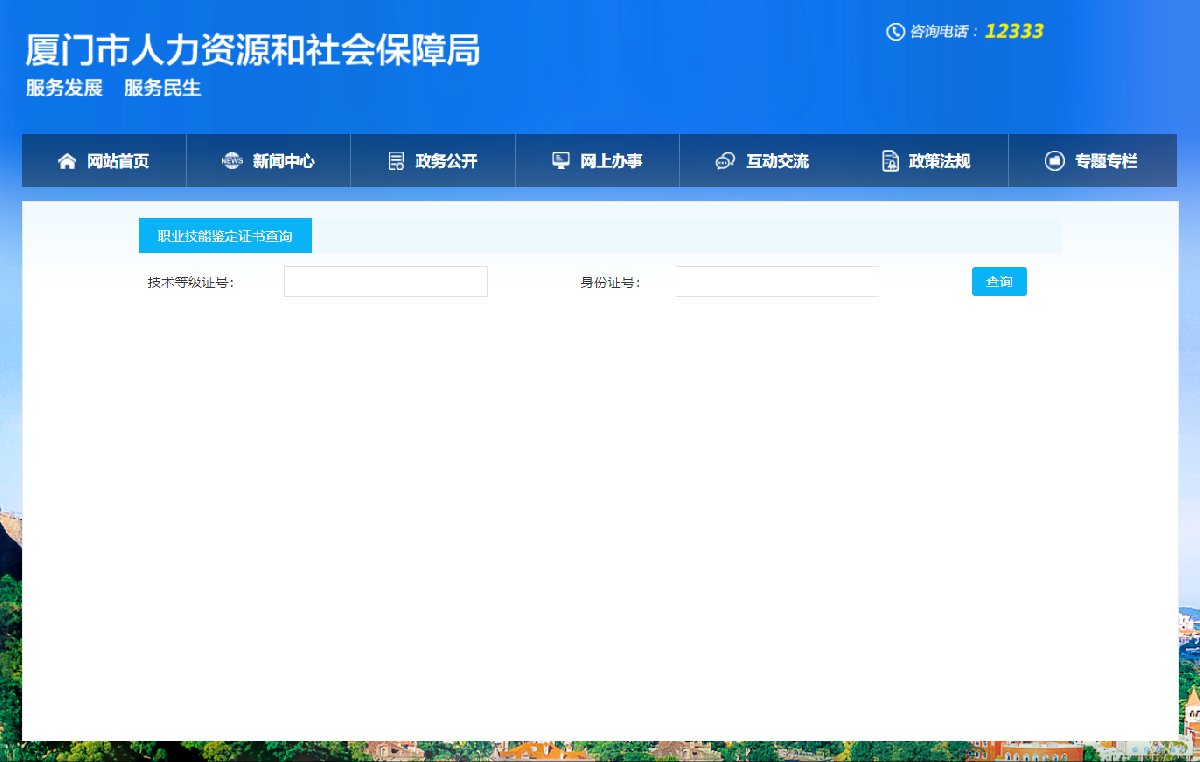Image resolution: width=1200 pixels, height=762 pixels.
Task: Click the policy file icon beside 政策法规
Action: point(890,161)
